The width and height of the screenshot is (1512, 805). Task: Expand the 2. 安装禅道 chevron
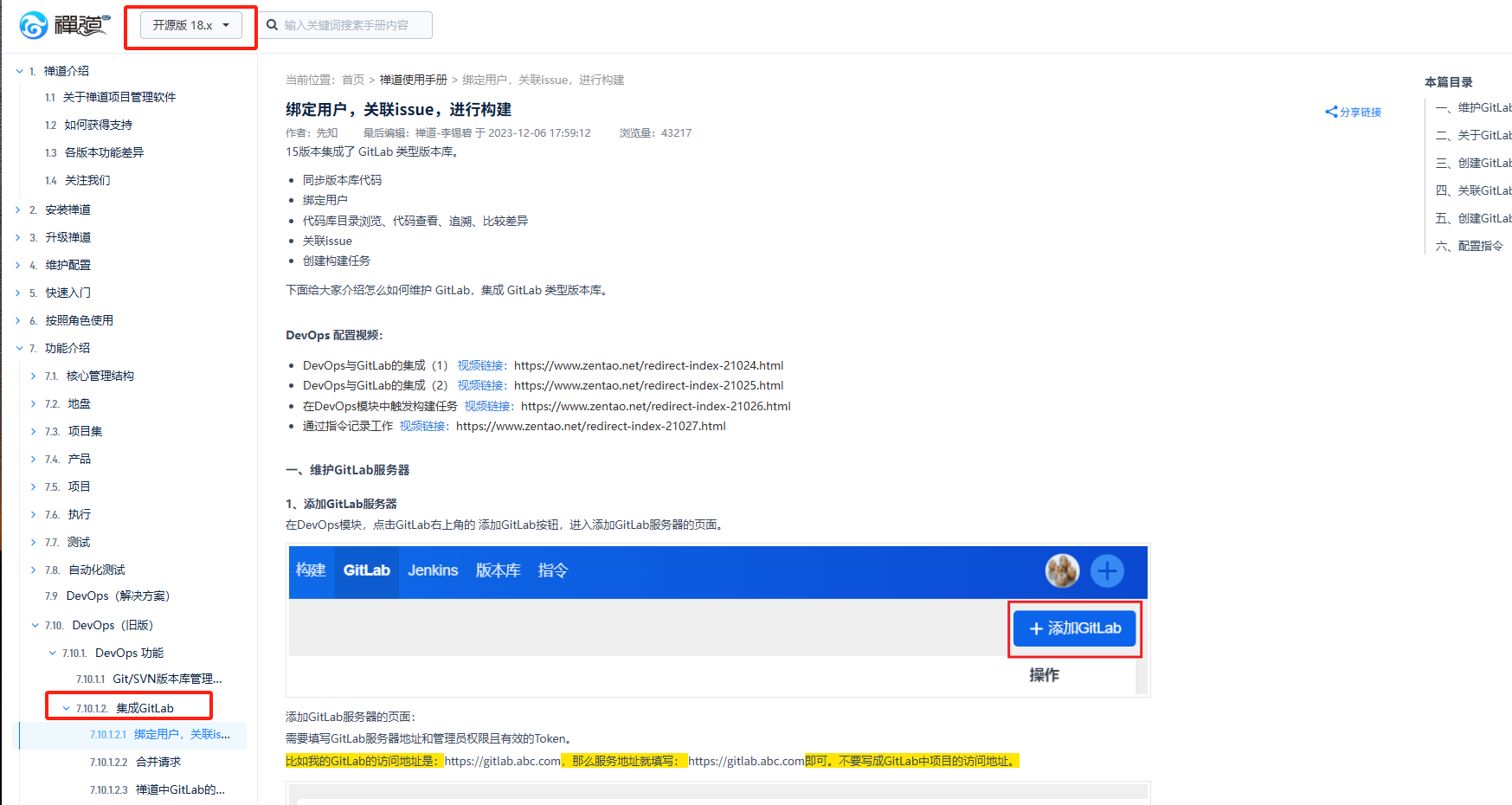19,209
